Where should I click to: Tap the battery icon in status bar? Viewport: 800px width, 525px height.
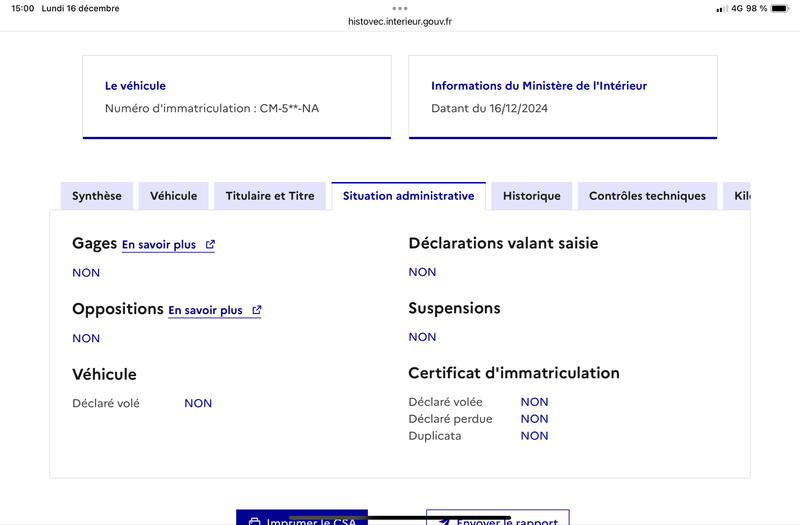780,8
